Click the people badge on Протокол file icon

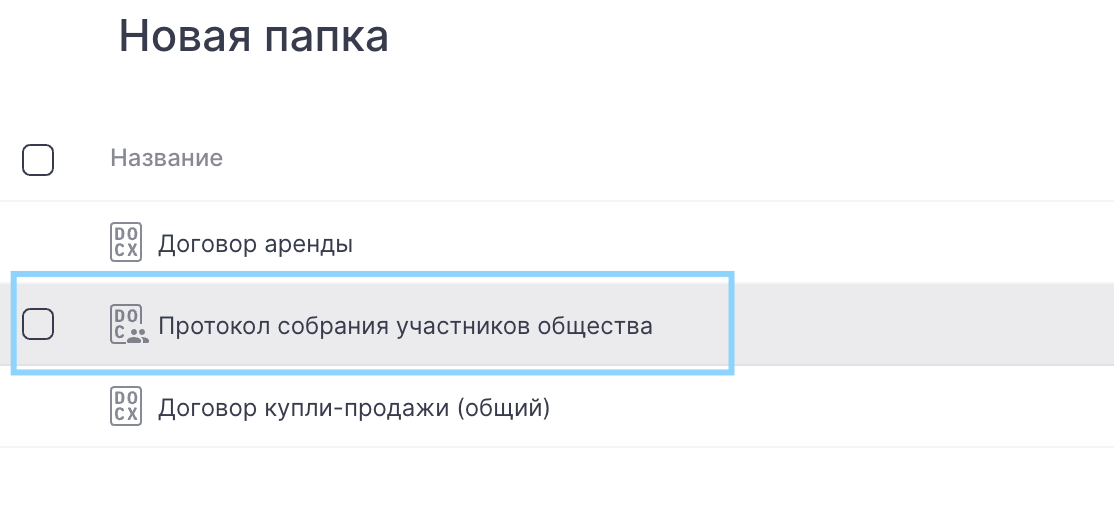pos(138,336)
